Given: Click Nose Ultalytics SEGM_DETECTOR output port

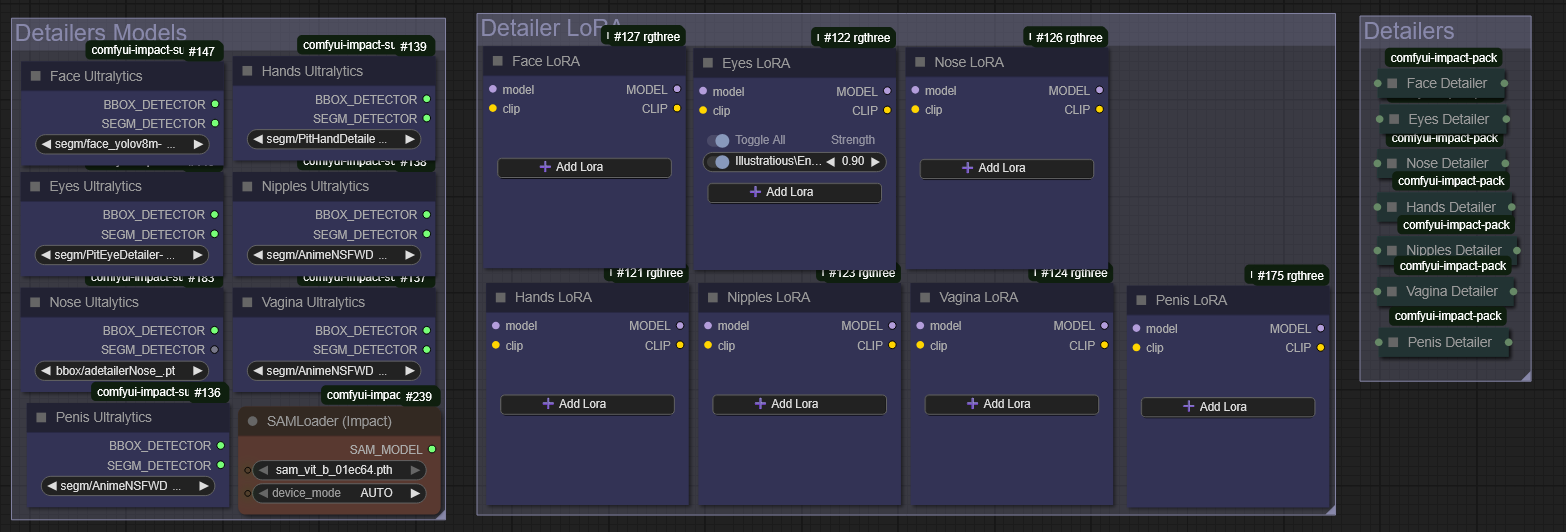Looking at the screenshot, I should click(x=215, y=349).
